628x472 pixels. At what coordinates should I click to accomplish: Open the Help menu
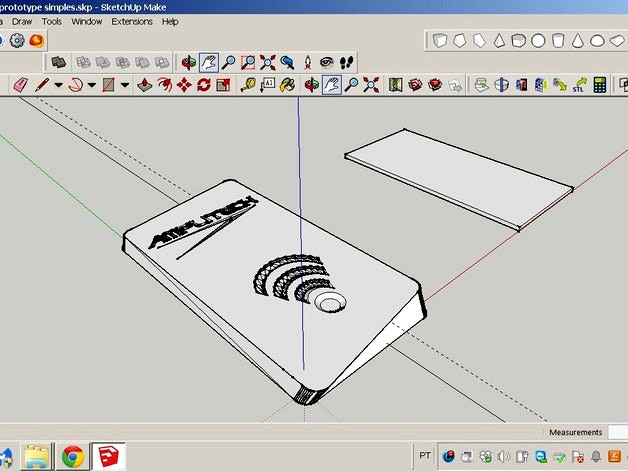[x=170, y=22]
